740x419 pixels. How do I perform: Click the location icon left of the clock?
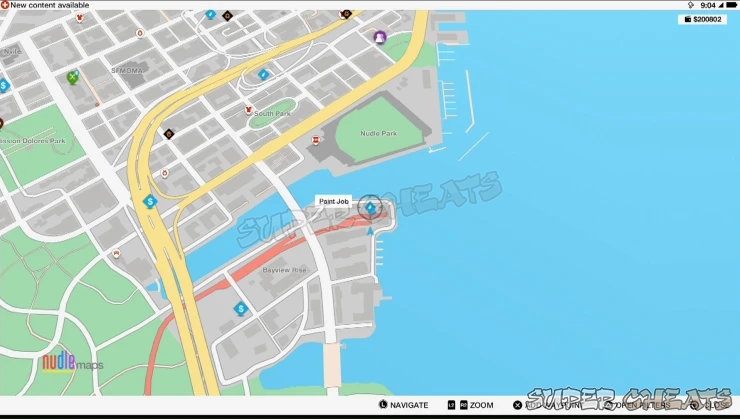click(x=691, y=5)
